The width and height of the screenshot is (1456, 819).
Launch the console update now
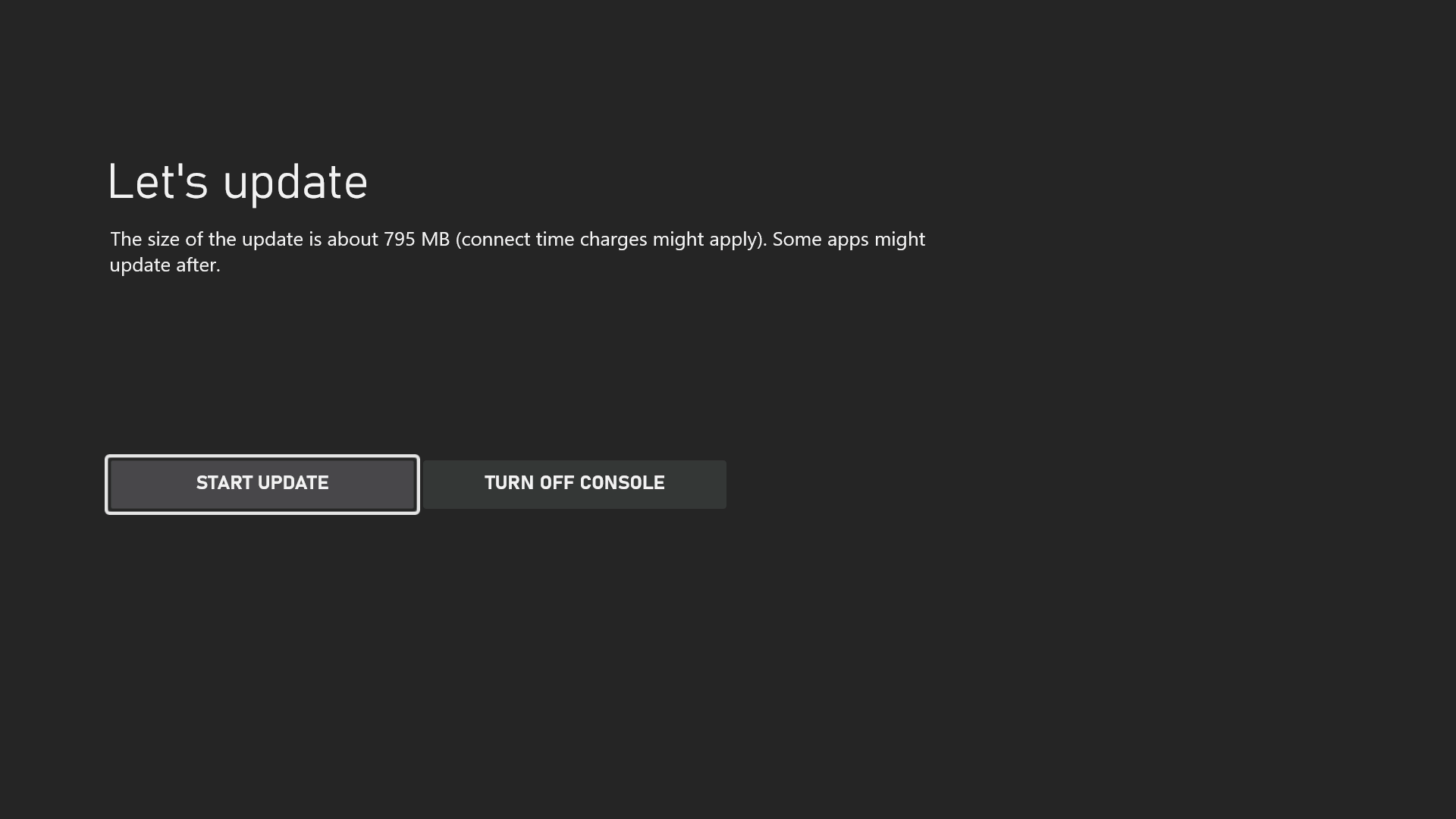pyautogui.click(x=262, y=485)
